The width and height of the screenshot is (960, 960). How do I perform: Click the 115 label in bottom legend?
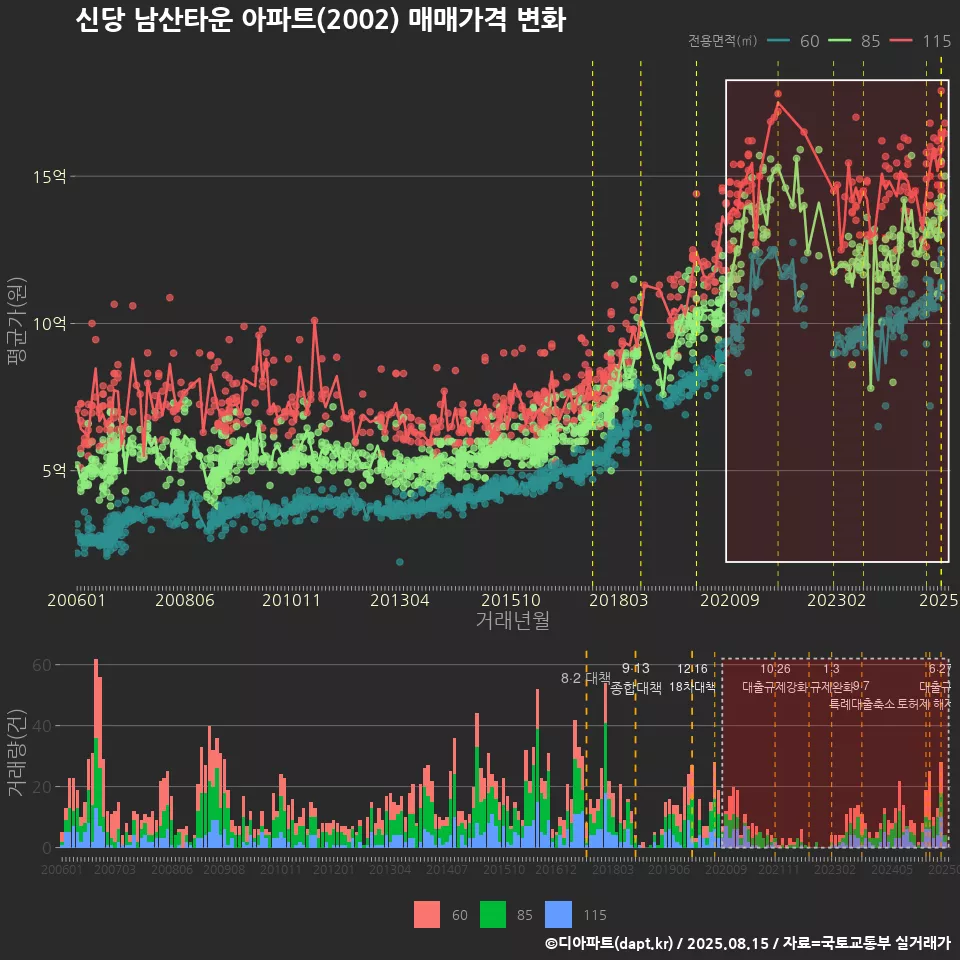594,915
